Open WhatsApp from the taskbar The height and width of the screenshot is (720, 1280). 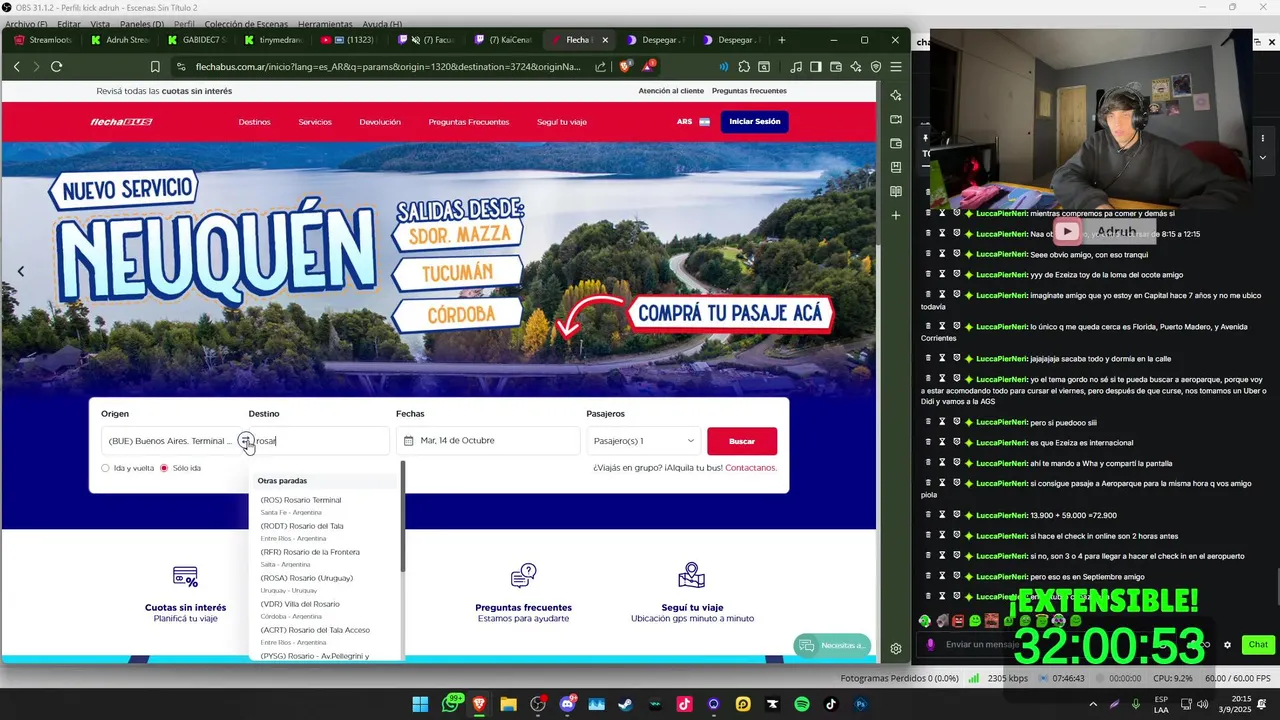(451, 704)
